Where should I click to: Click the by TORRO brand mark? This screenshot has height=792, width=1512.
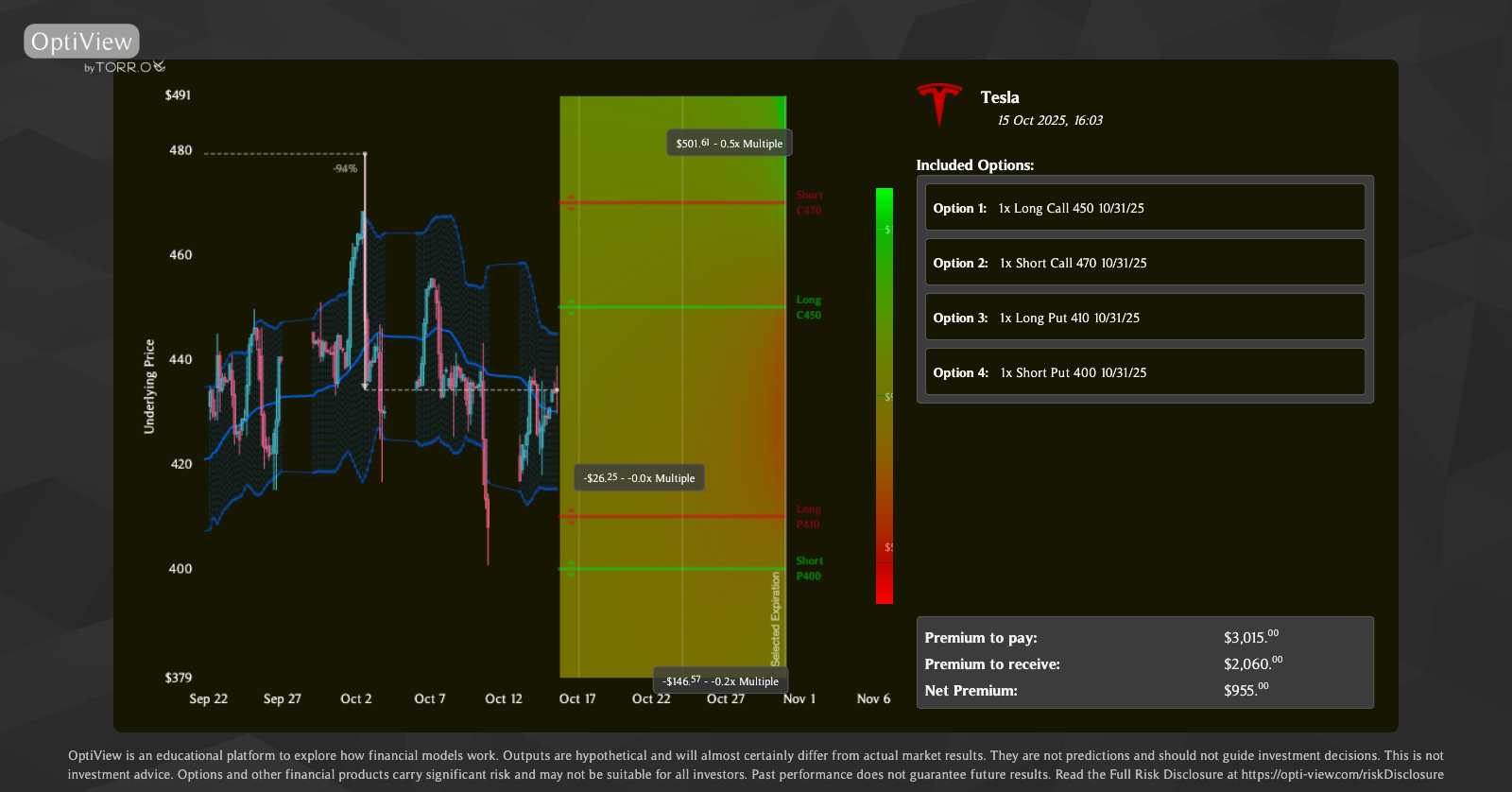[x=124, y=67]
